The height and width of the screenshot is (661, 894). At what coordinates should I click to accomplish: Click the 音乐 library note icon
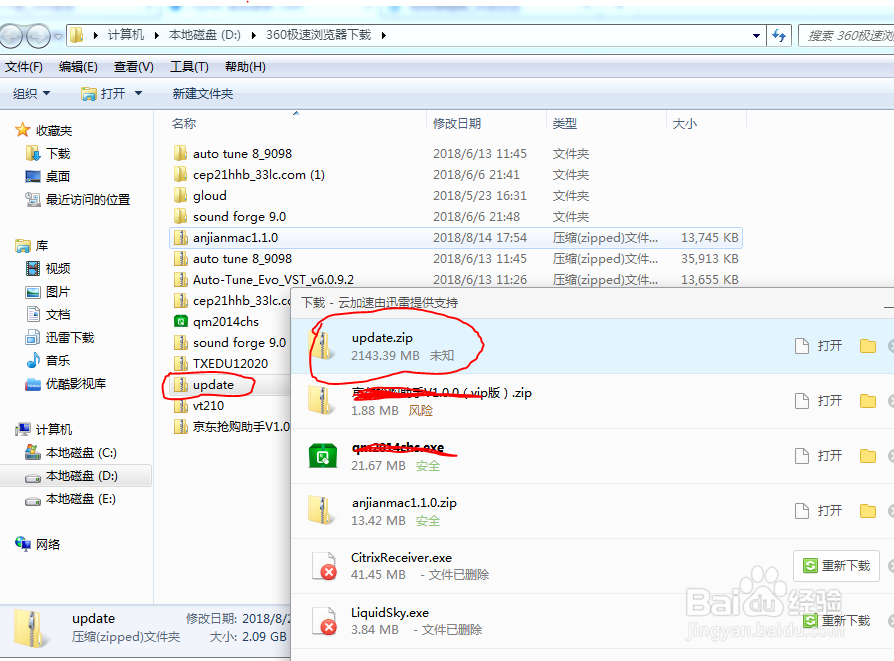pos(33,360)
